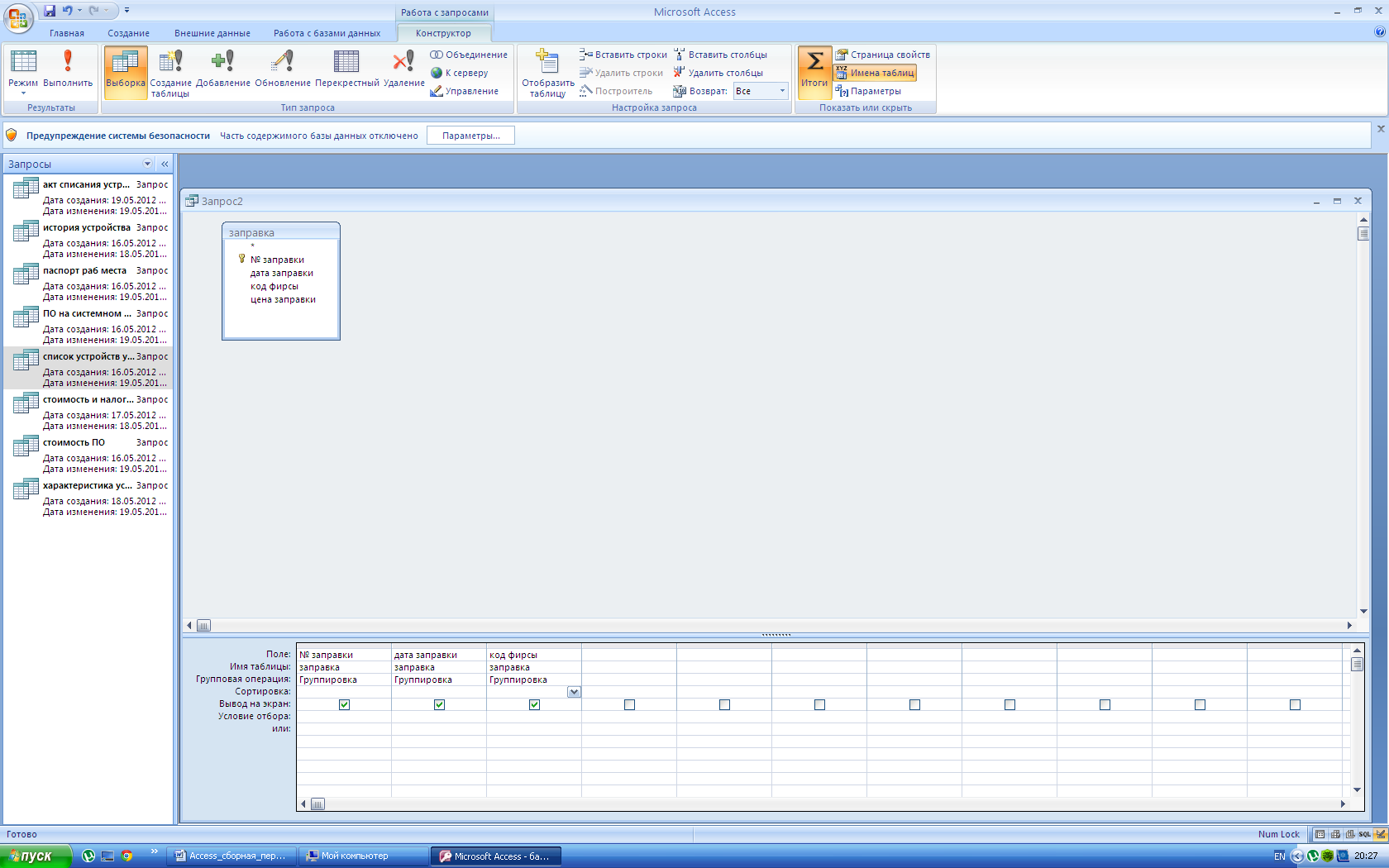Select the 'стоимость ПО' query
Screen dimensions: 1389x868
[89, 455]
